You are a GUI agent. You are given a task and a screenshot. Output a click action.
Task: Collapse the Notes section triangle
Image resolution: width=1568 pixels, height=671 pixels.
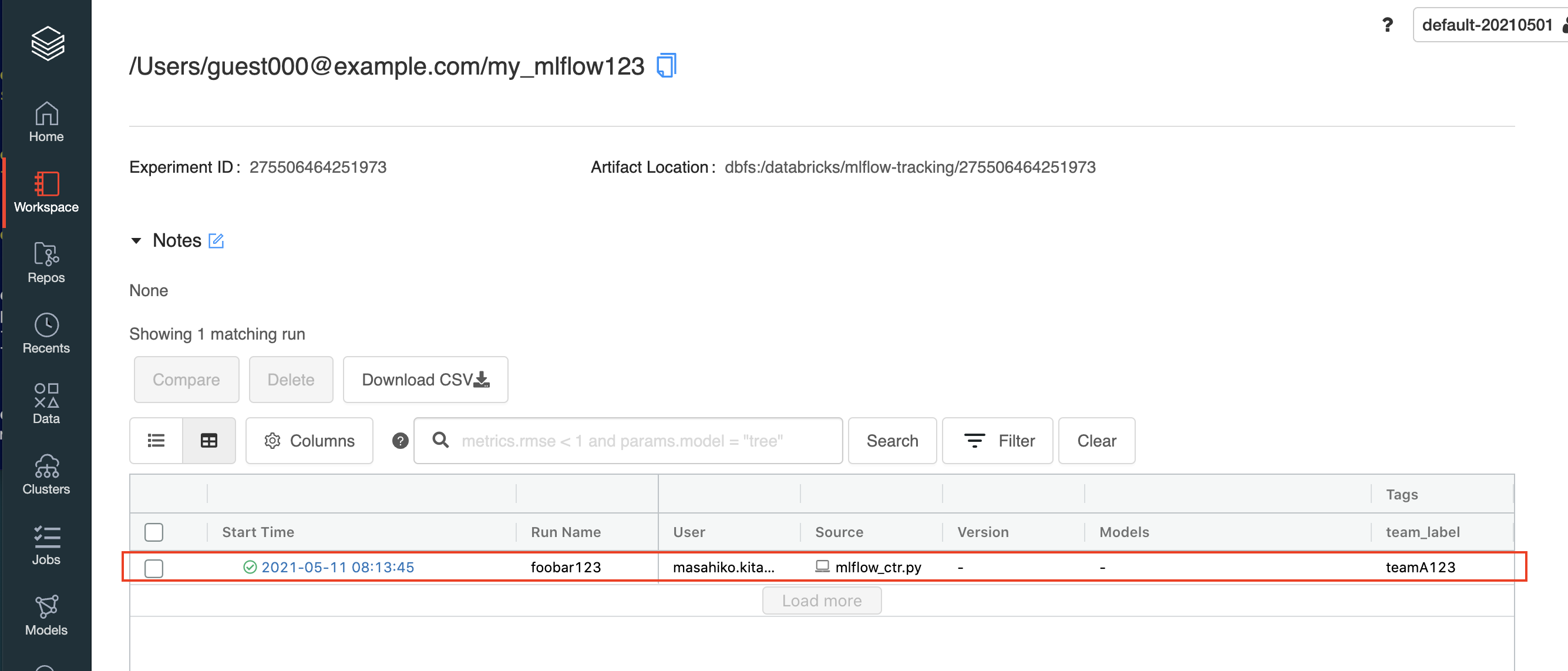click(136, 240)
